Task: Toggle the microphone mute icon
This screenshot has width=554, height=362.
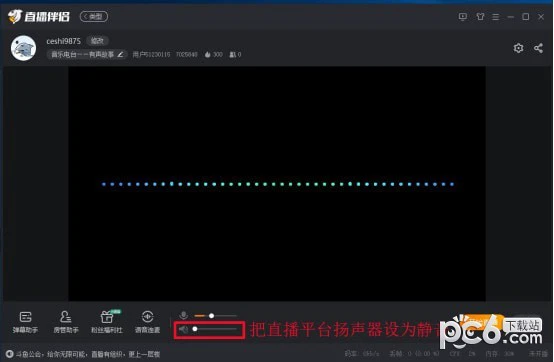Action: tap(183, 315)
